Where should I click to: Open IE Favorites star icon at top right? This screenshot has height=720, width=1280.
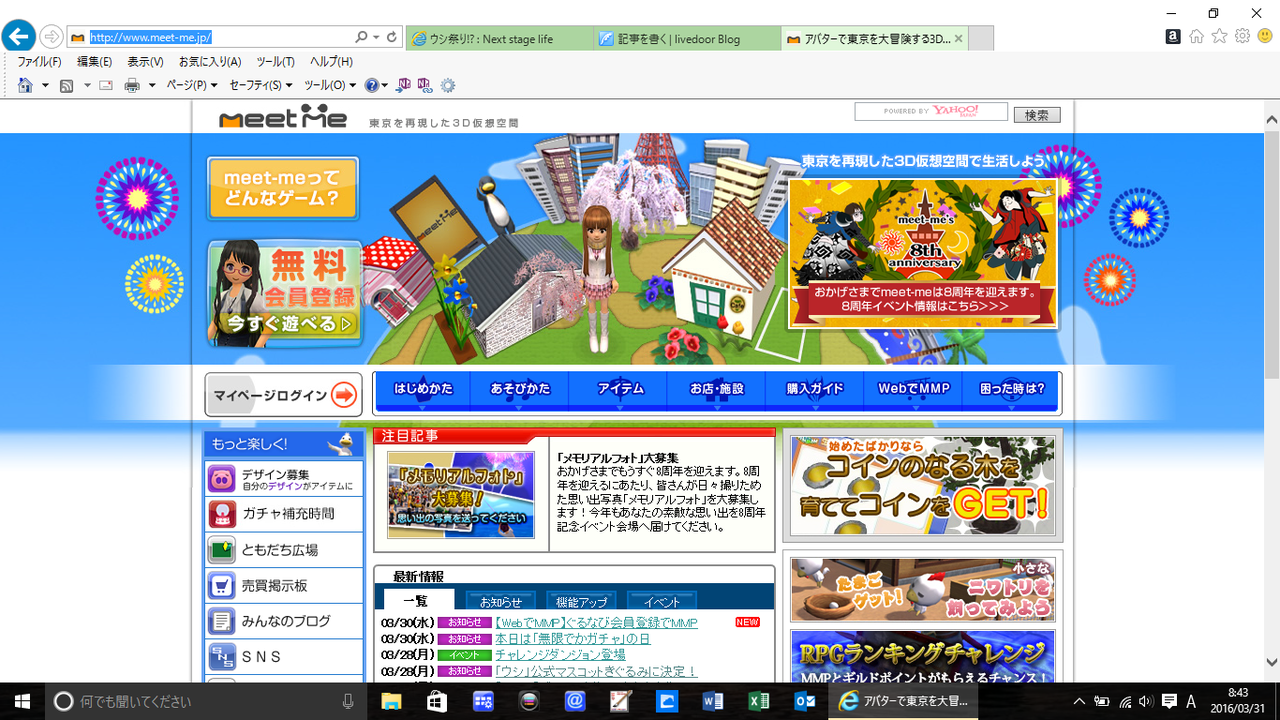(1219, 36)
